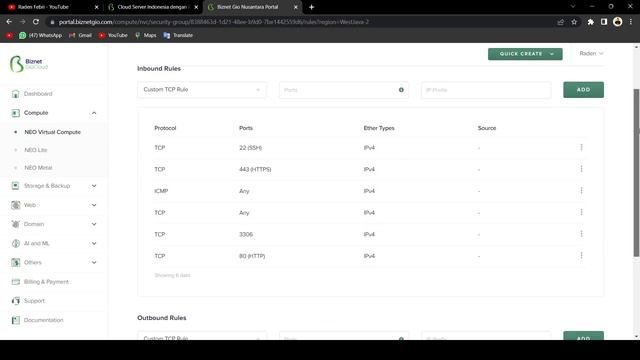Click the Others section icon
Screen dimensions: 640x360
(16, 262)
